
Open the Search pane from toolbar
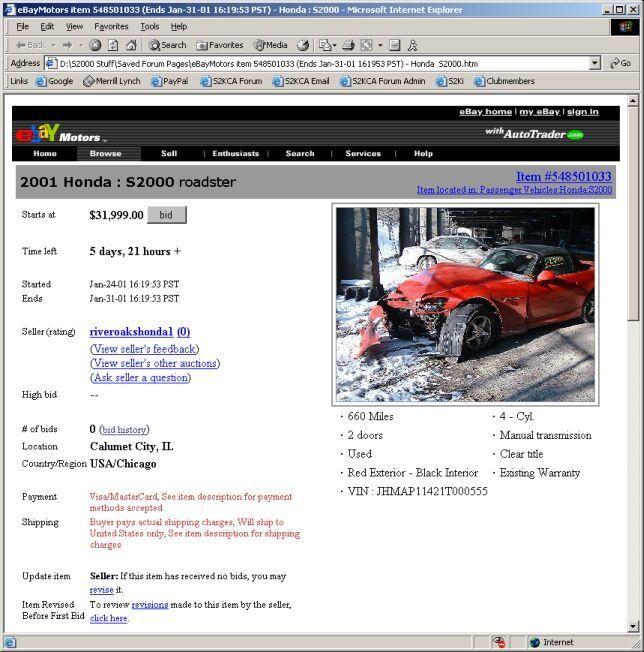pyautogui.click(x=167, y=45)
